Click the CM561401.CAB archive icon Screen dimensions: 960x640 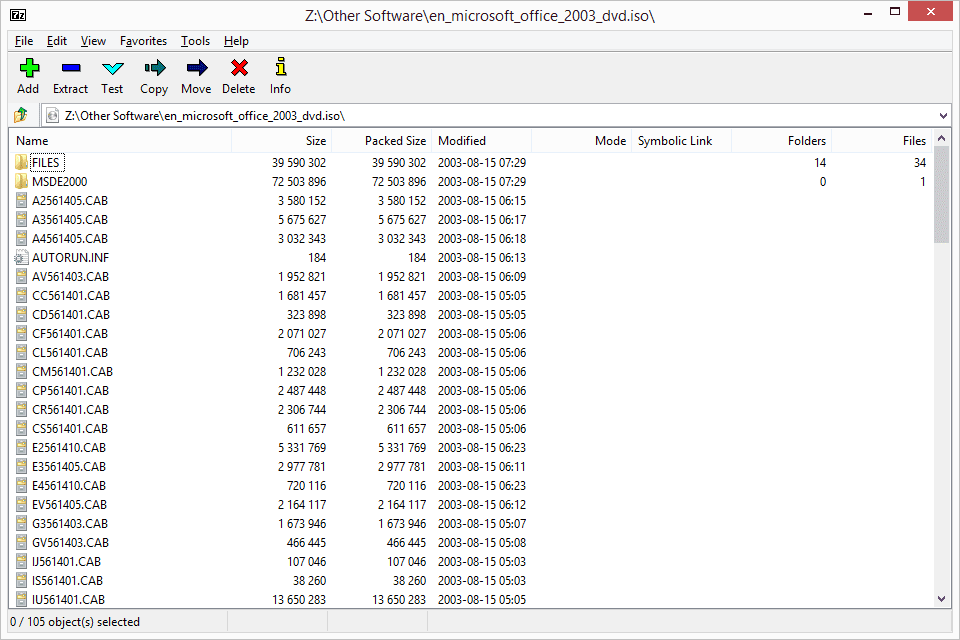coord(21,371)
